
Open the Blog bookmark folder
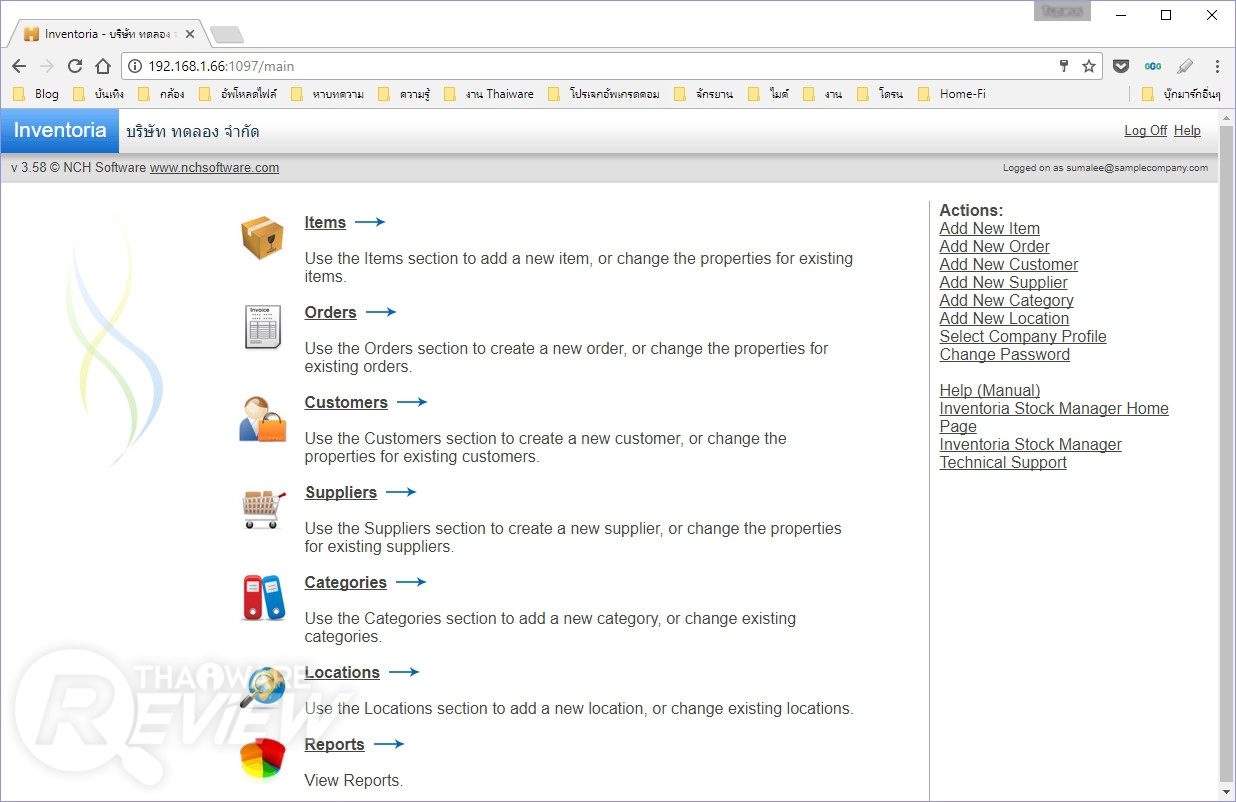36,94
